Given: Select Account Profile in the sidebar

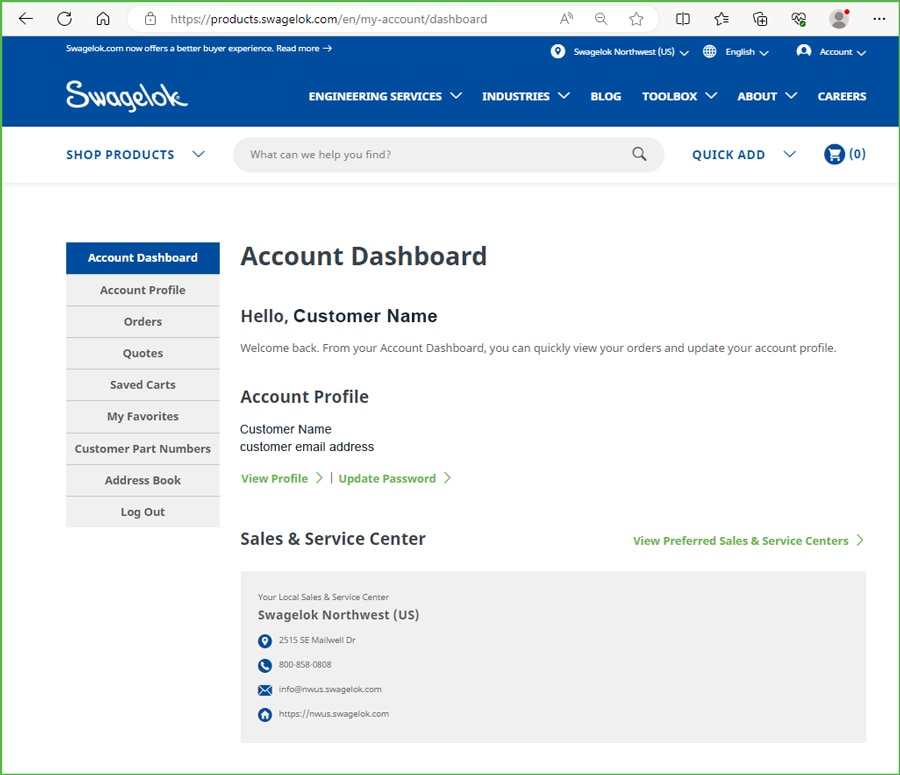Looking at the screenshot, I should point(143,290).
